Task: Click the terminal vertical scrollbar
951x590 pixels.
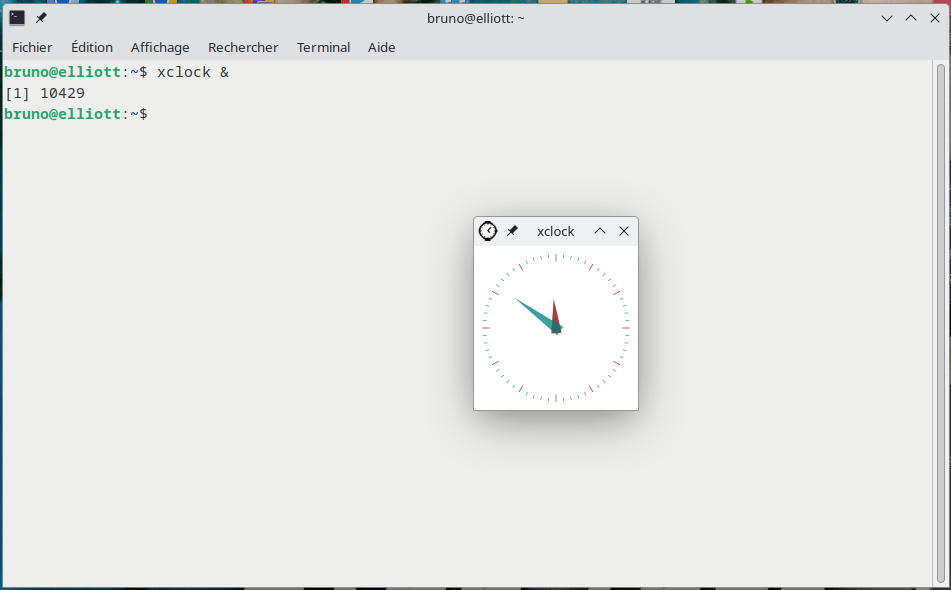Action: [x=940, y=320]
